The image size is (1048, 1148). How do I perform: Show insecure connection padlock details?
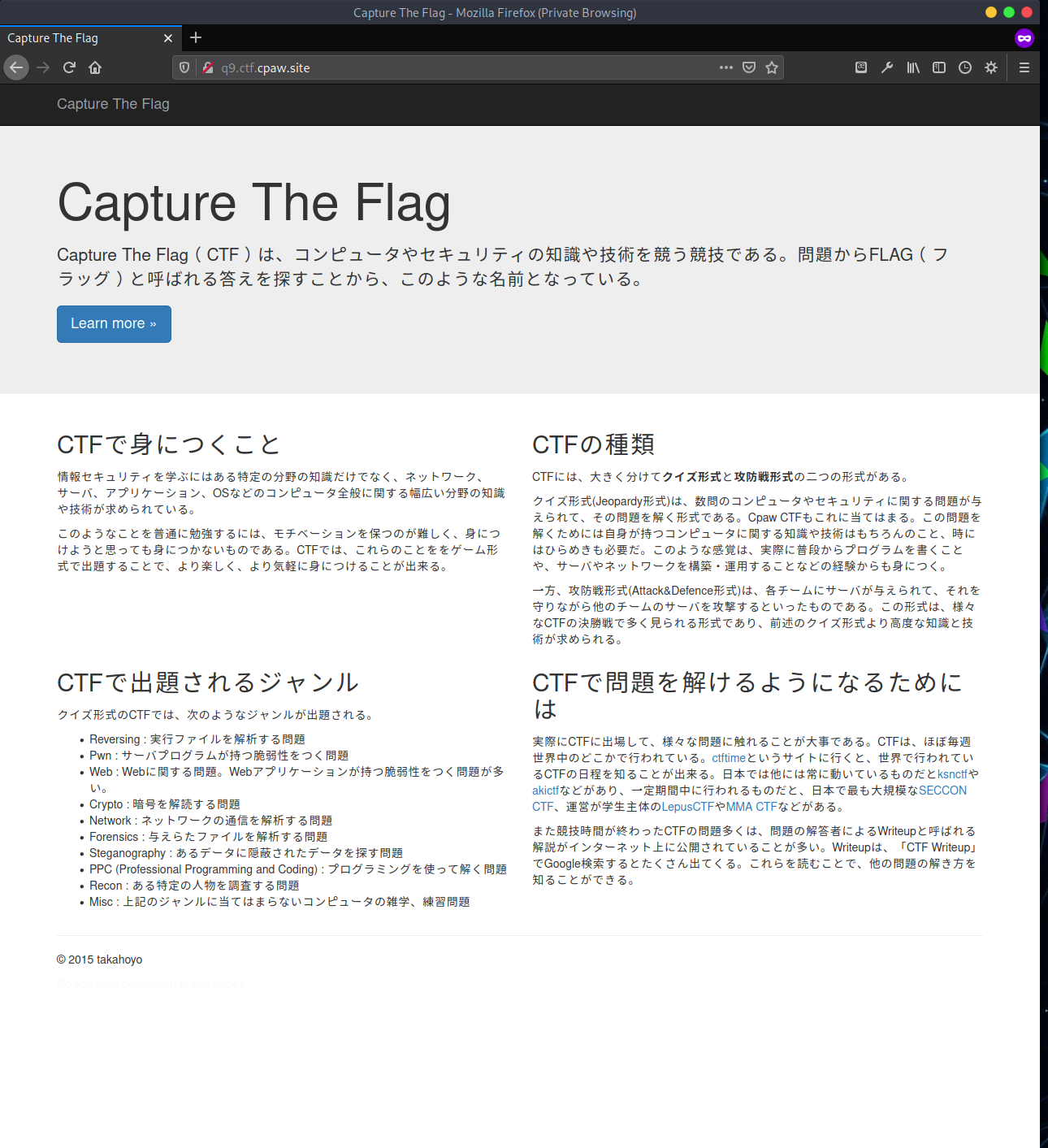pyautogui.click(x=207, y=67)
